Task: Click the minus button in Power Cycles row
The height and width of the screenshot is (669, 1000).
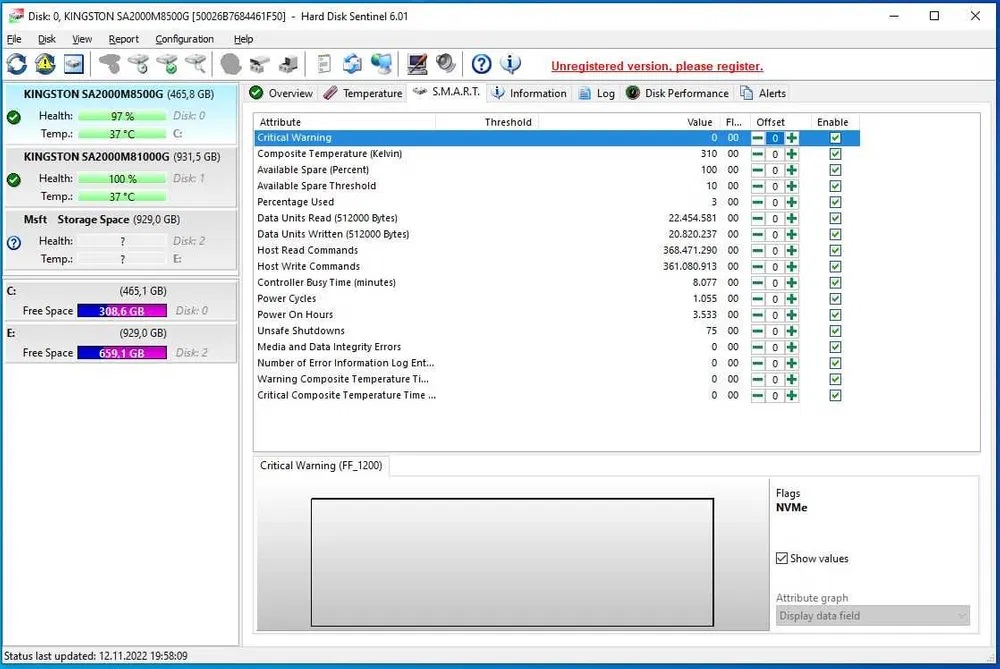Action: pyautogui.click(x=757, y=298)
